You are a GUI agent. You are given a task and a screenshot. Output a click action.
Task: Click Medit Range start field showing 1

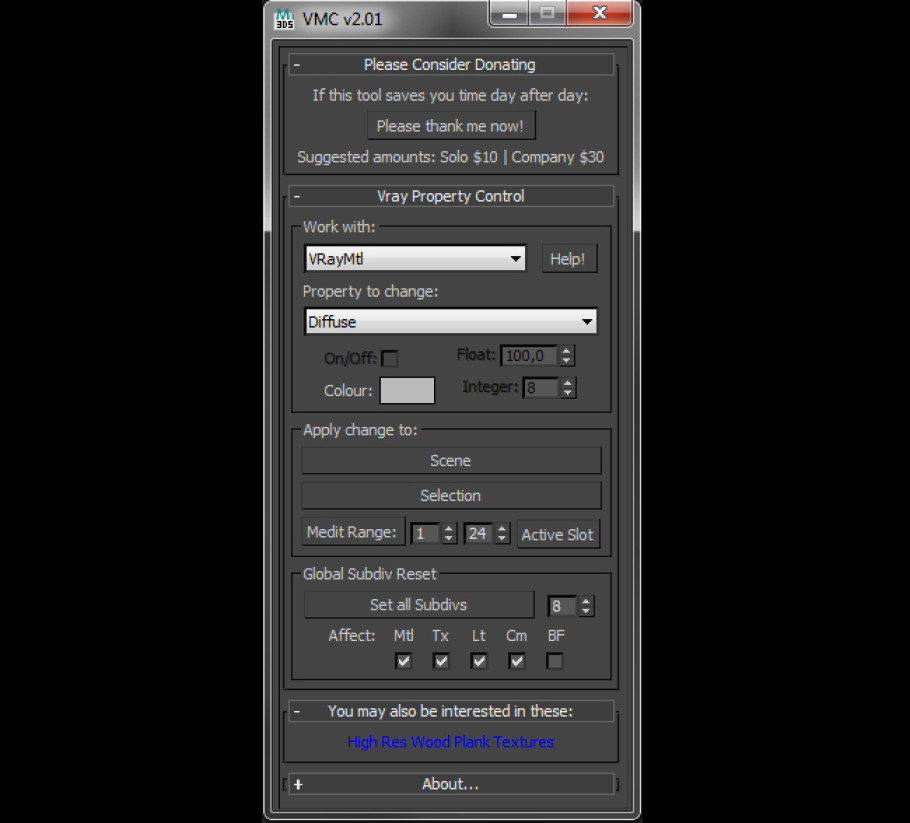(426, 533)
